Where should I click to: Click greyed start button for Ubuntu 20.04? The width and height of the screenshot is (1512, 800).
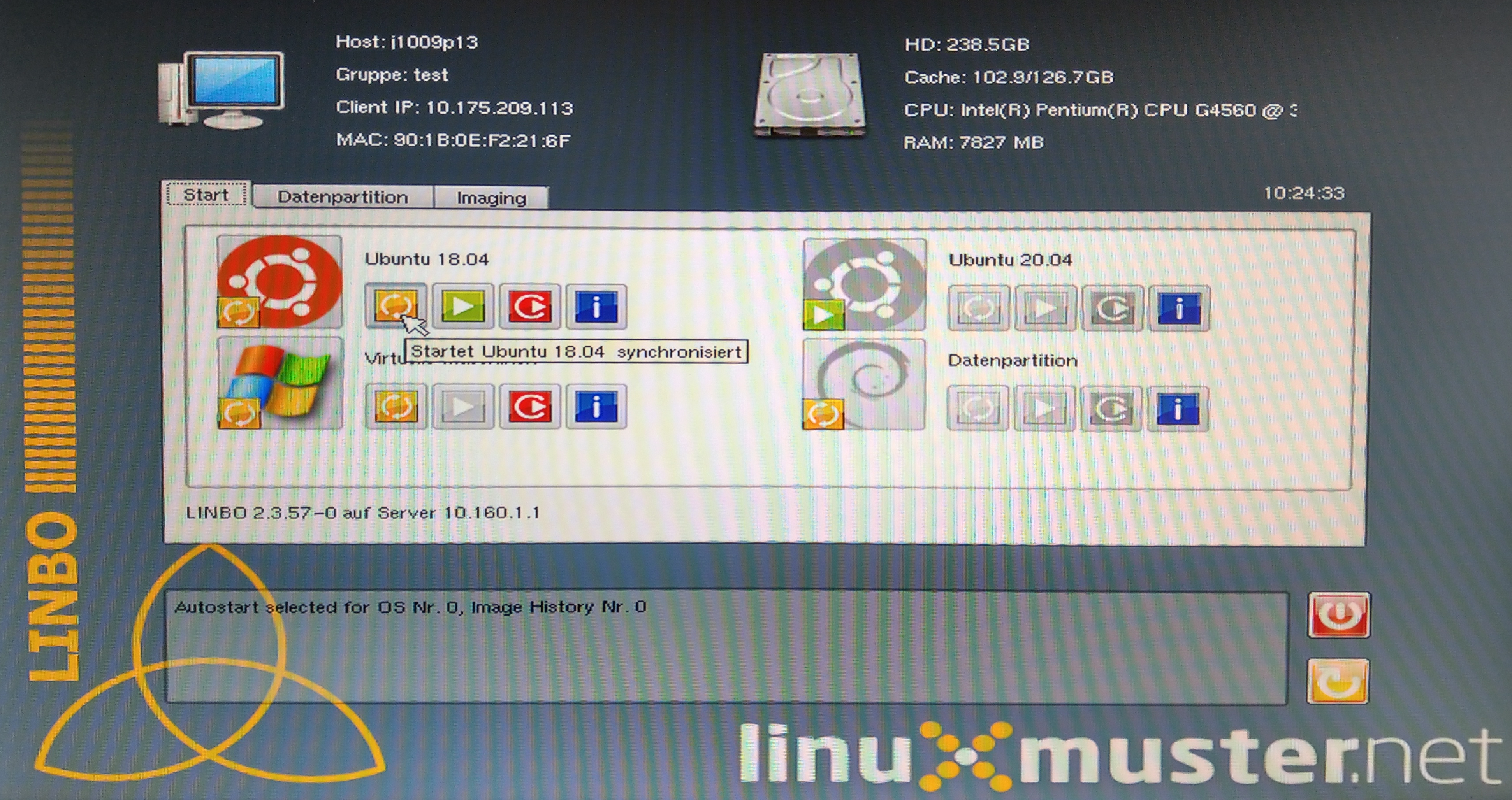pos(1045,309)
